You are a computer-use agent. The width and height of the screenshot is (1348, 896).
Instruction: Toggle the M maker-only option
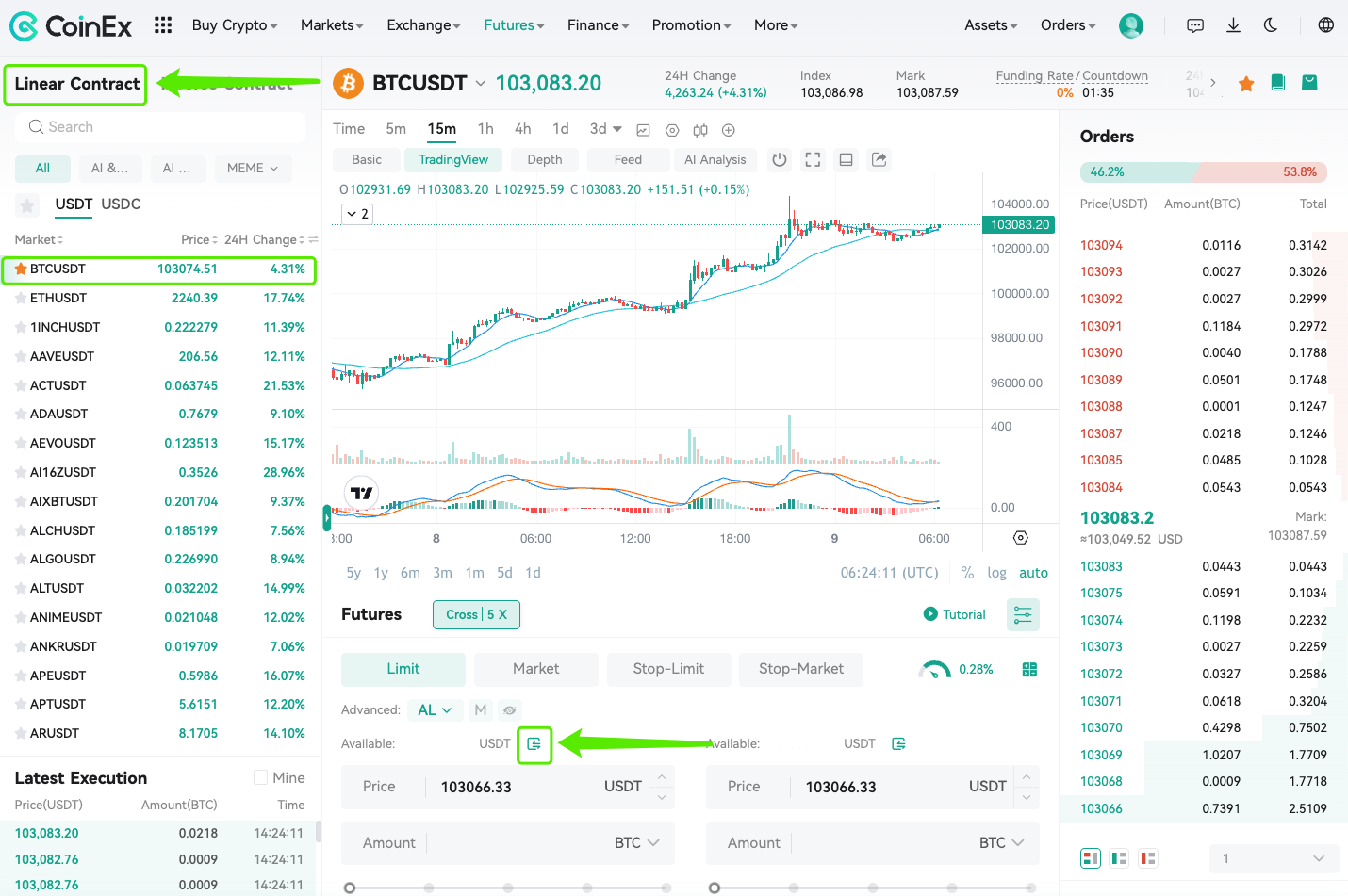[481, 710]
